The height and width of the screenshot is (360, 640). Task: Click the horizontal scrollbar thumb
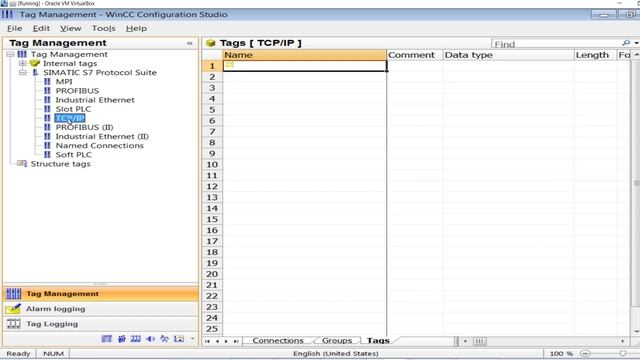click(x=480, y=341)
